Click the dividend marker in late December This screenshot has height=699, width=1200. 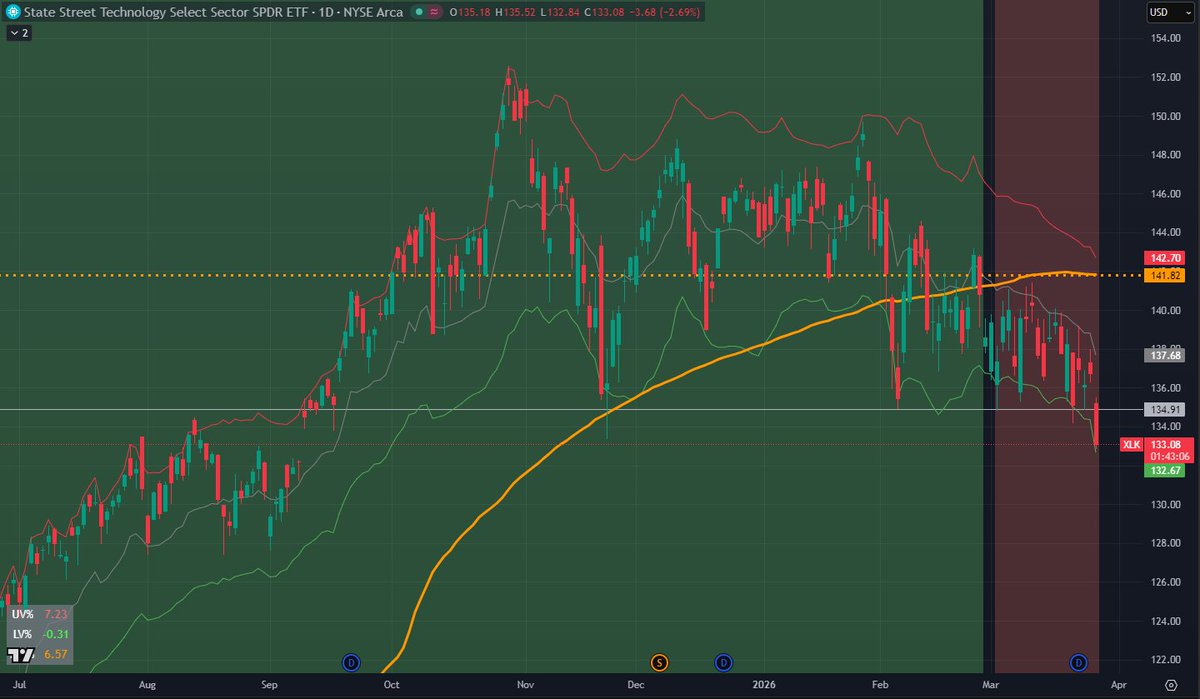722,662
